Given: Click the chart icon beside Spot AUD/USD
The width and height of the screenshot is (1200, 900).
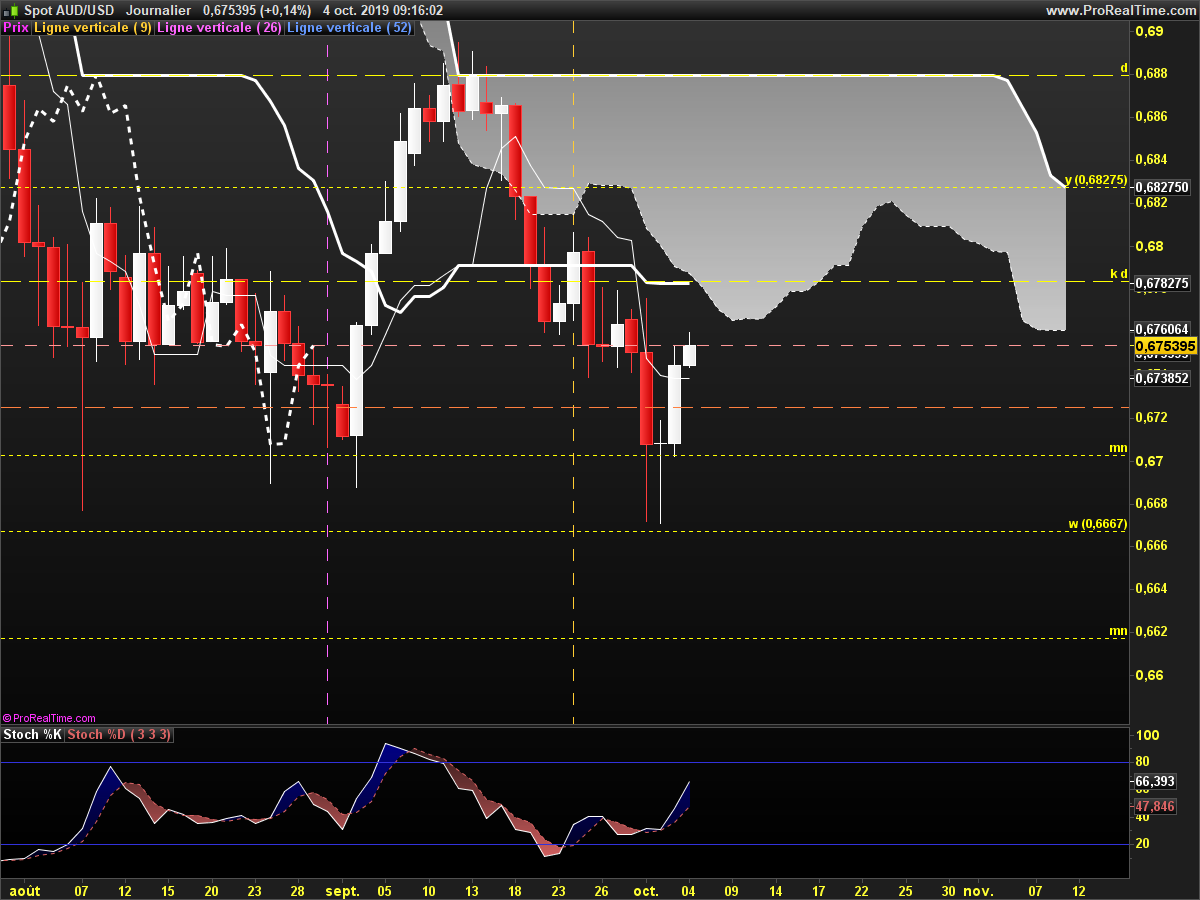Looking at the screenshot, I should (11, 10).
